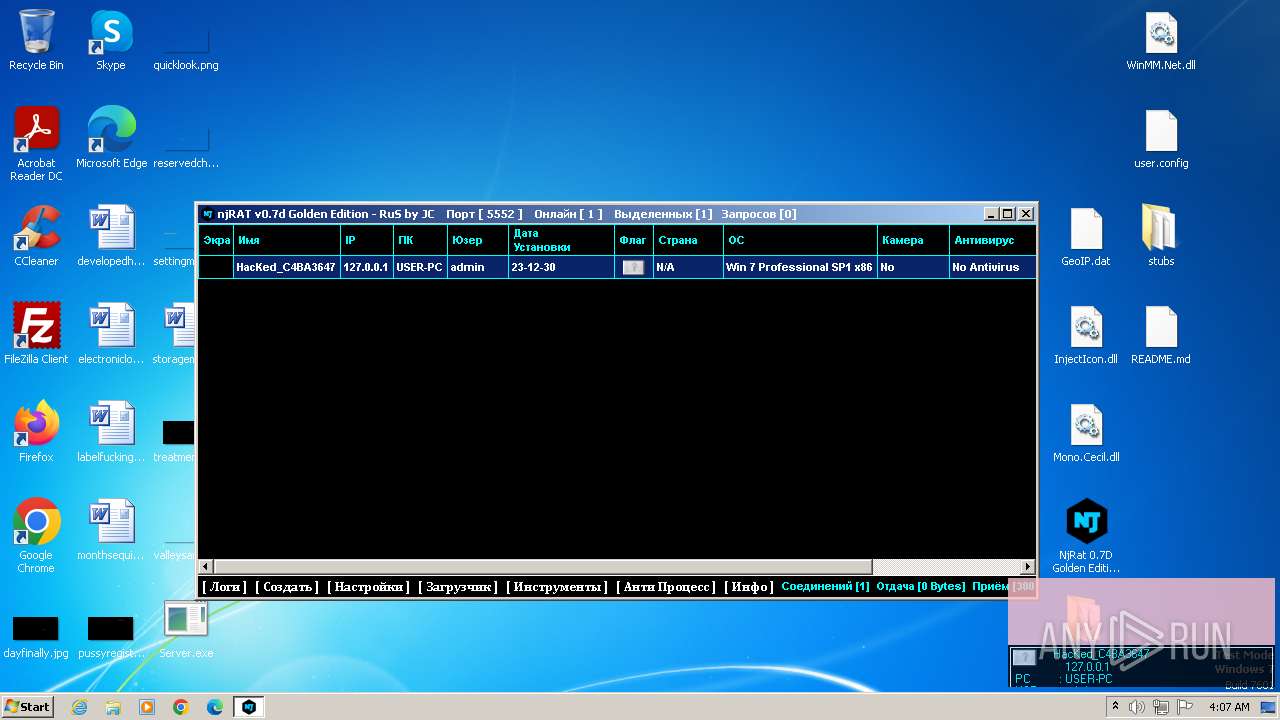Select the dayfinally.jpg file icon
The height and width of the screenshot is (720, 1280).
pyautogui.click(x=36, y=635)
